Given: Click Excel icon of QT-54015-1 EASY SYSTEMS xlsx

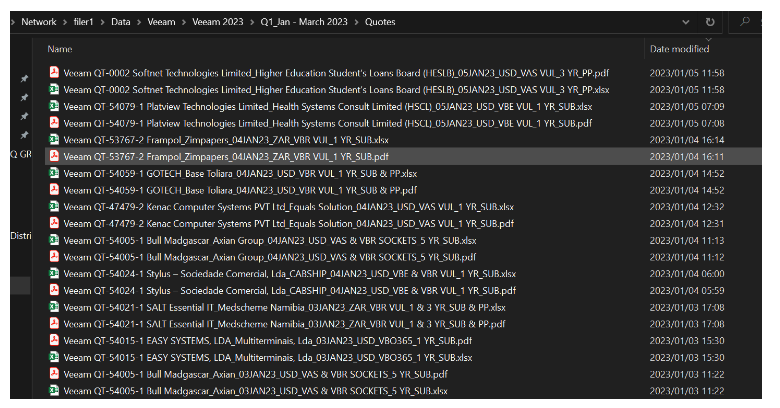Looking at the screenshot, I should tap(54, 357).
